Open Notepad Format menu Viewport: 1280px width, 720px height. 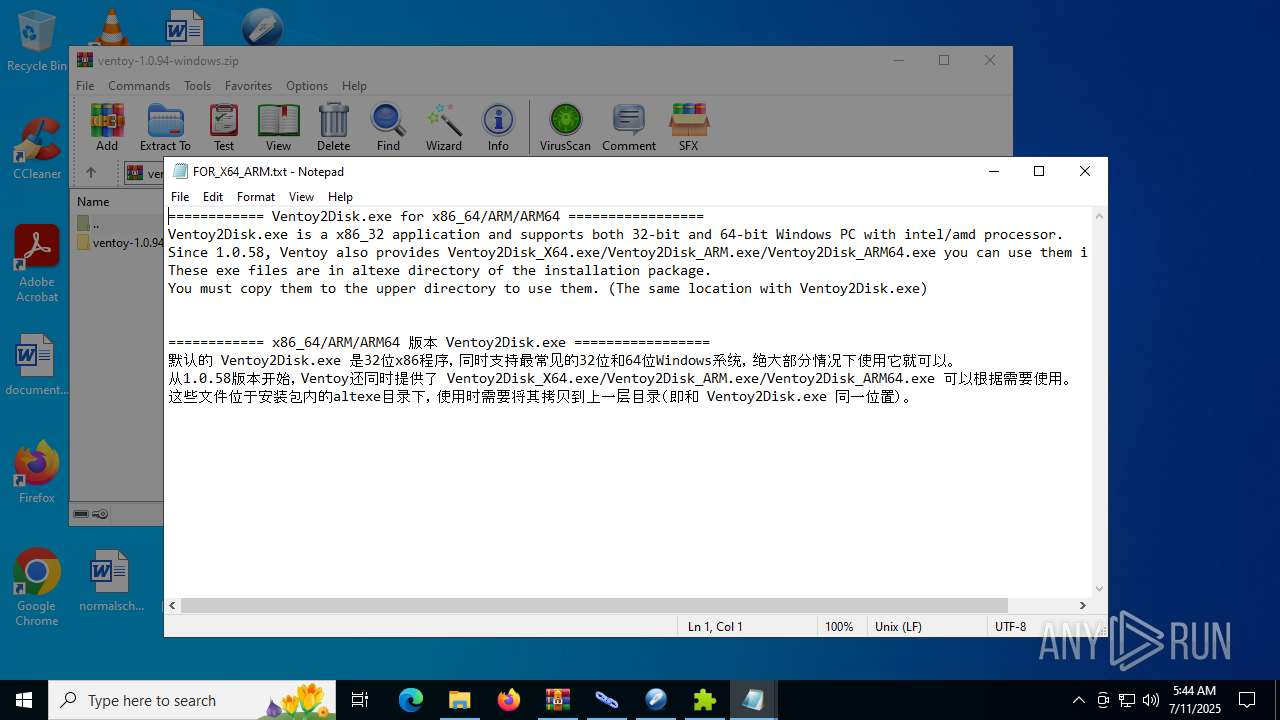pos(256,197)
